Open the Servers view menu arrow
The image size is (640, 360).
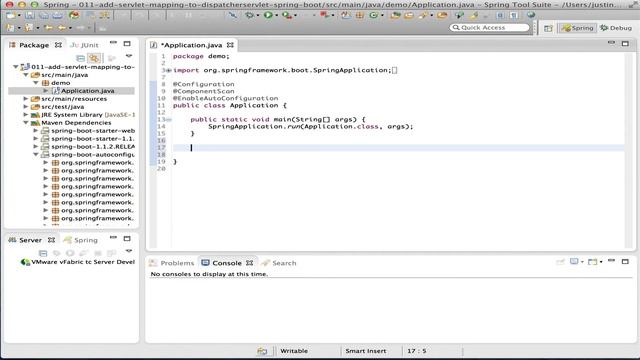click(x=129, y=251)
